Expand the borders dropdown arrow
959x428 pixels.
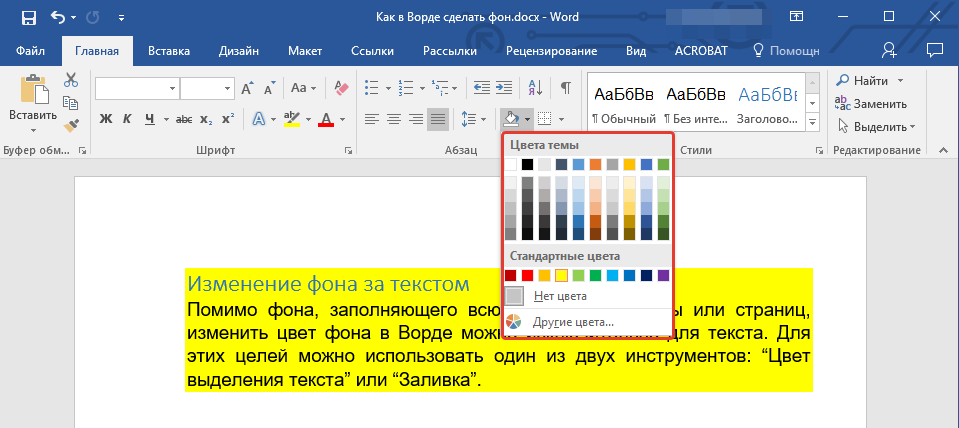(560, 120)
